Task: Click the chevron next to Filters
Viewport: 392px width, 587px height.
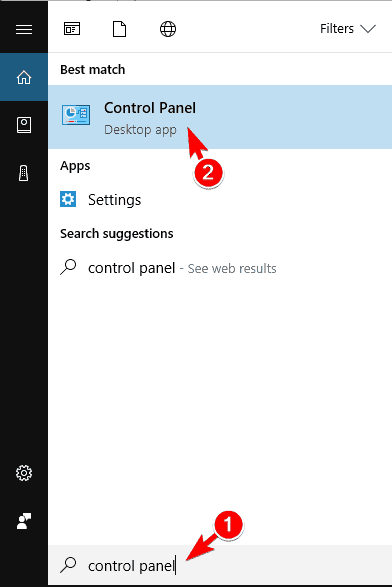Action: tap(368, 29)
